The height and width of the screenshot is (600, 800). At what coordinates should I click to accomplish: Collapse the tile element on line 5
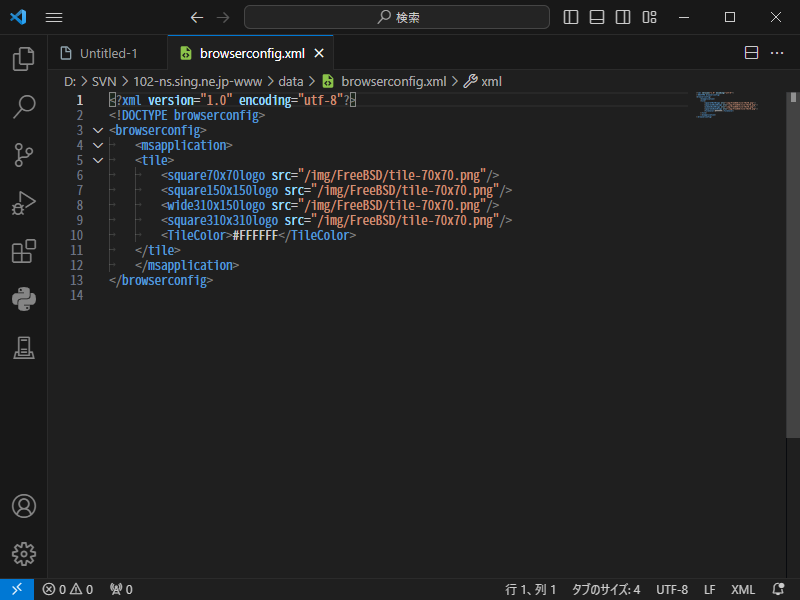coord(98,160)
